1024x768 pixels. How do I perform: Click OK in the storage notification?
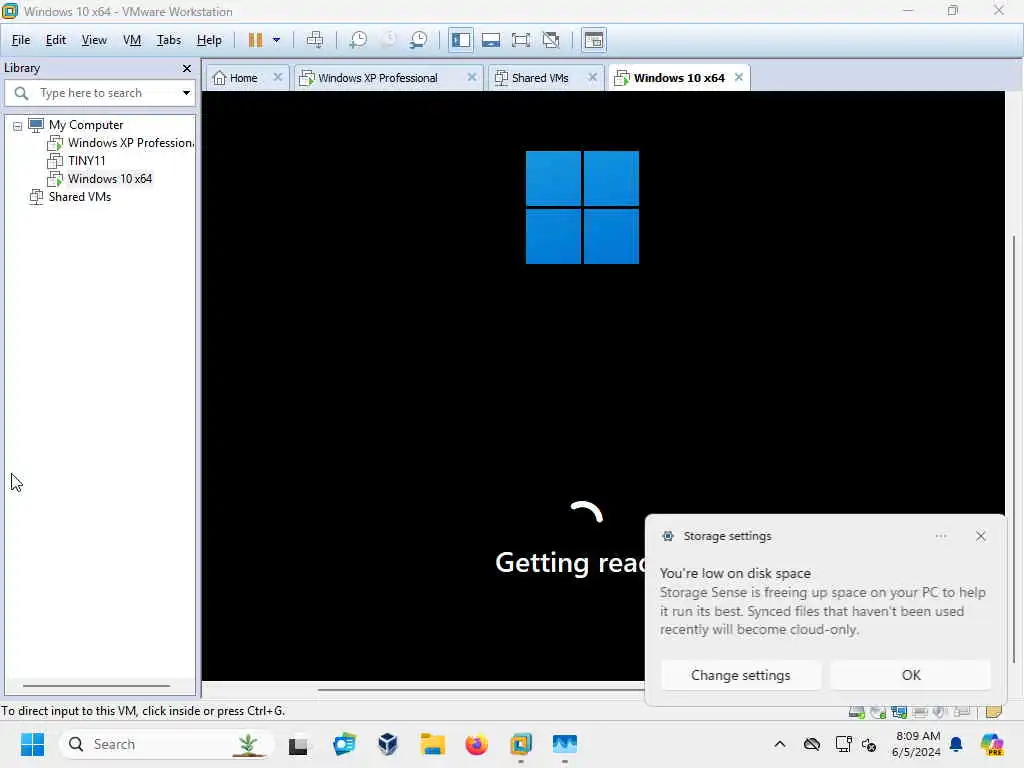[911, 675]
